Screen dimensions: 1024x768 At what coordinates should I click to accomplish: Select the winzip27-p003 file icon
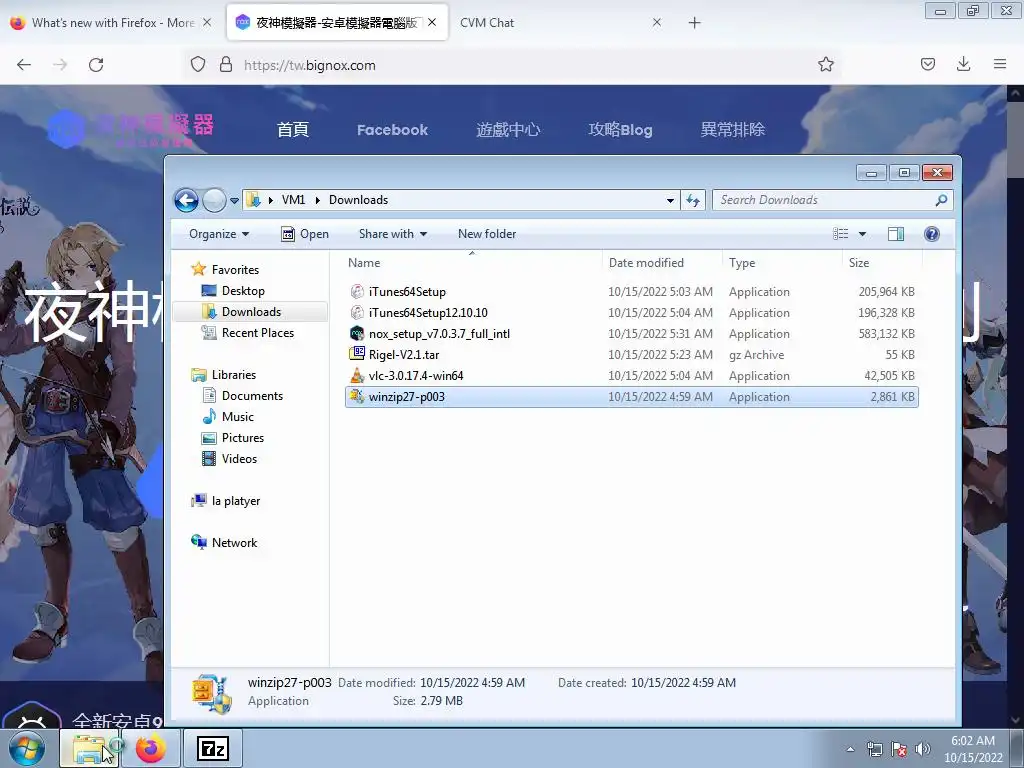point(357,396)
